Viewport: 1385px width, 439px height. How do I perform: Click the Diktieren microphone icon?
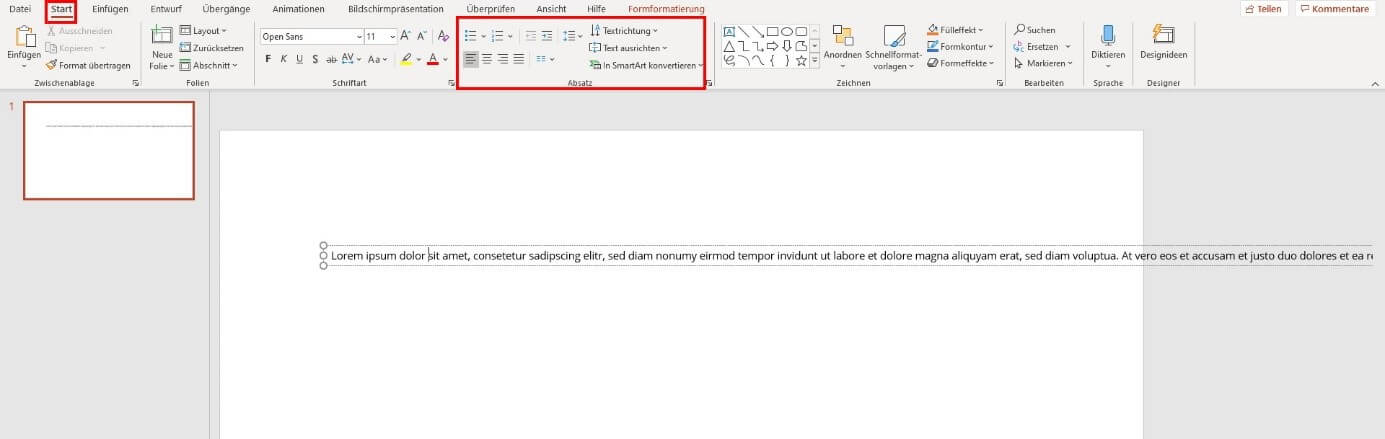pos(1108,47)
